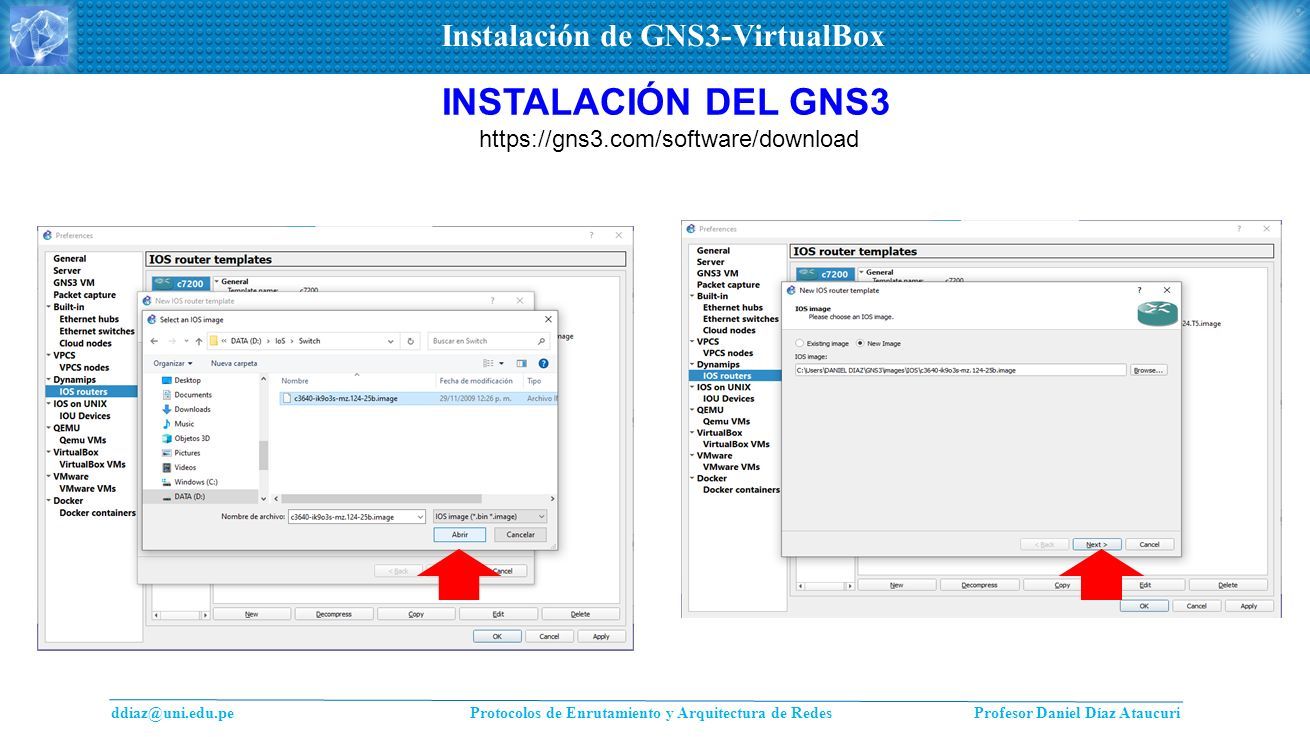Open the view options dropdown arrow
This screenshot has height=737, width=1310.
(x=501, y=363)
